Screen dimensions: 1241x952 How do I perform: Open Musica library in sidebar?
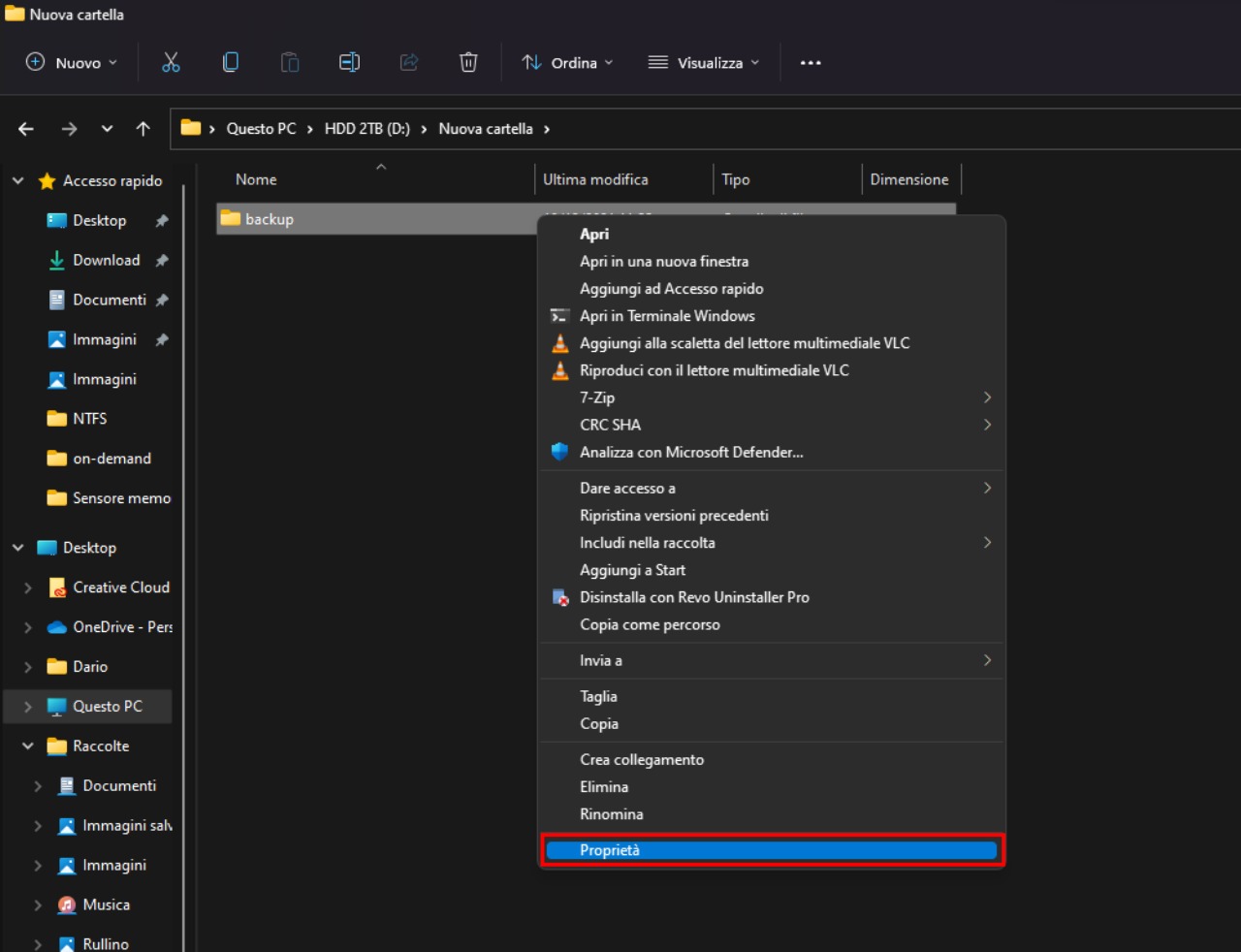point(106,905)
